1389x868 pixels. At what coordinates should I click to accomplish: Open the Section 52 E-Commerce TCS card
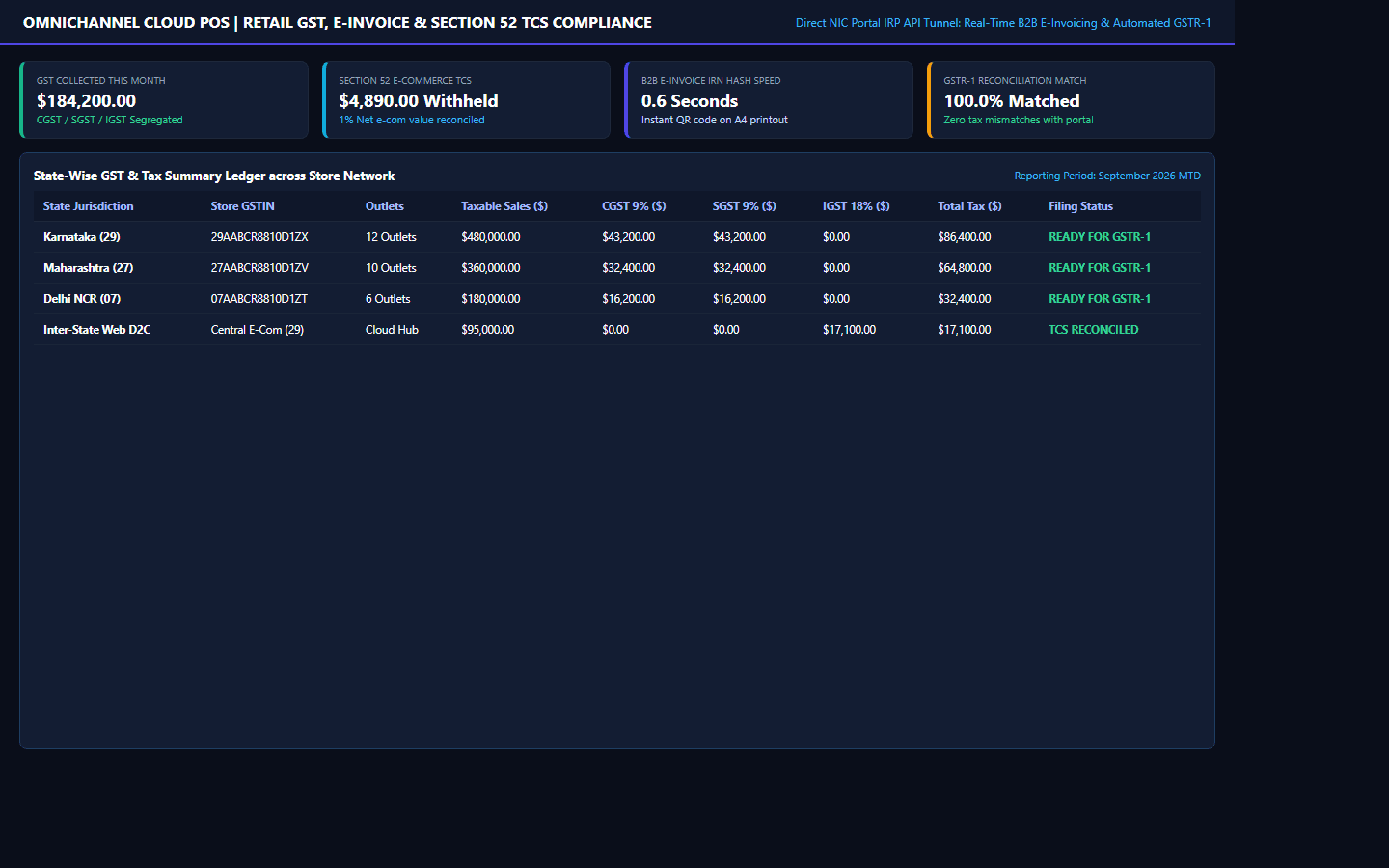pyautogui.click(x=466, y=99)
